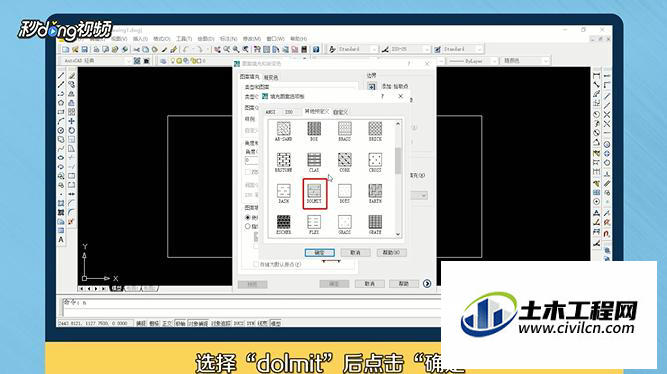
Task: Toggle 正交 ortho mode in status bar
Action: coord(167,324)
